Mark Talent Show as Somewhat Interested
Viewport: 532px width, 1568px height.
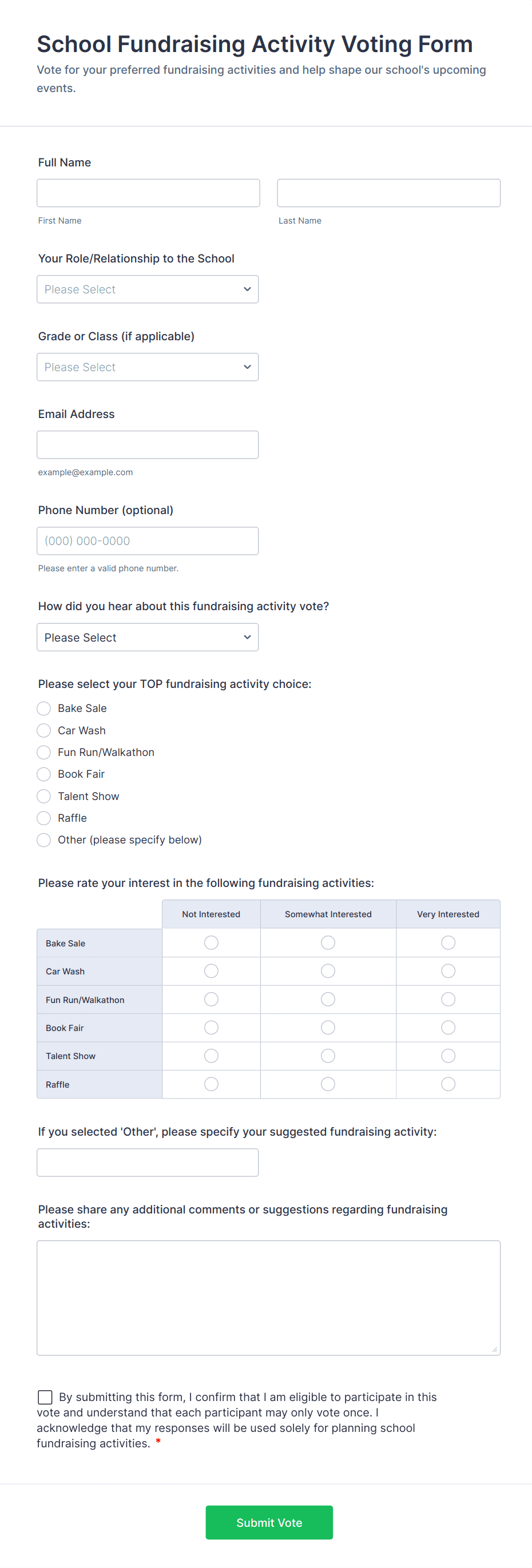327,1056
